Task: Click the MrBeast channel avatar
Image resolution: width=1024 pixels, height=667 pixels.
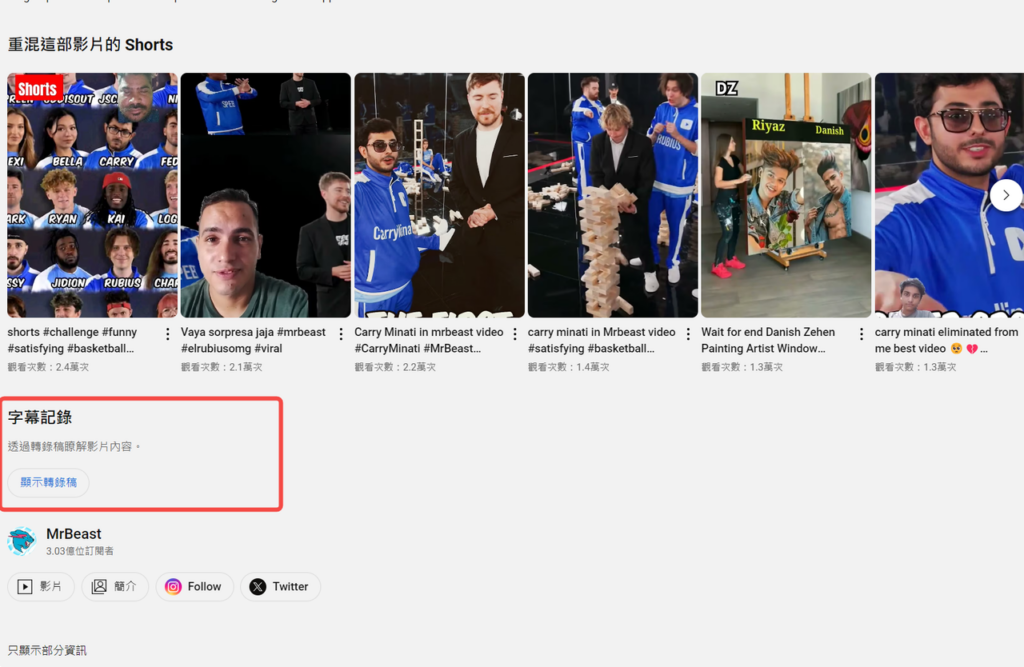Action: (22, 541)
